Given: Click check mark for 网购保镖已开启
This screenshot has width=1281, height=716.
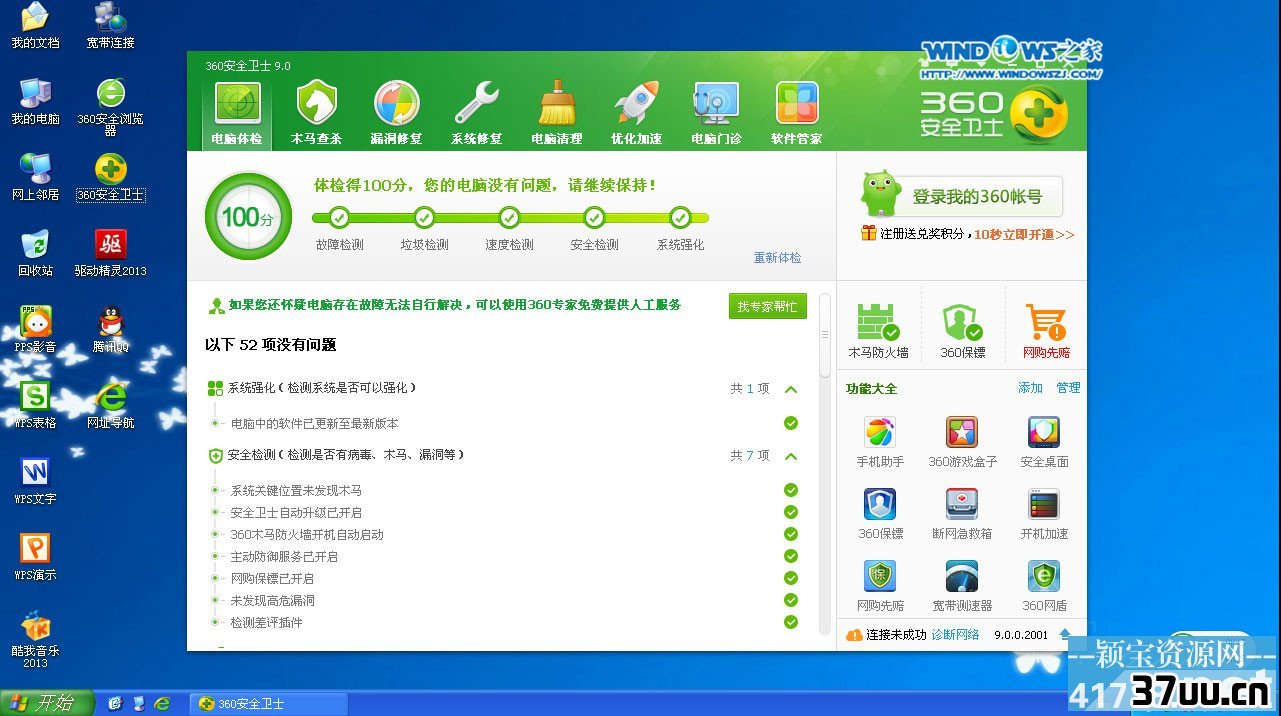Looking at the screenshot, I should [791, 578].
